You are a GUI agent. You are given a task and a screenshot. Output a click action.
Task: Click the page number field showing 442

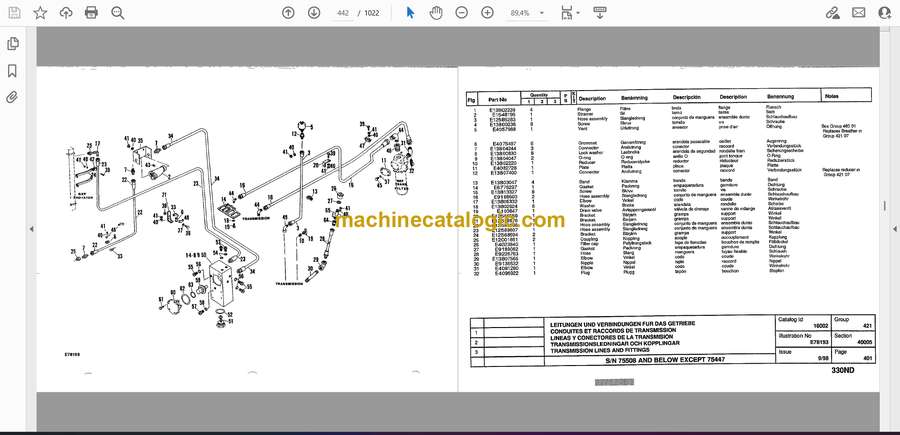click(x=343, y=13)
